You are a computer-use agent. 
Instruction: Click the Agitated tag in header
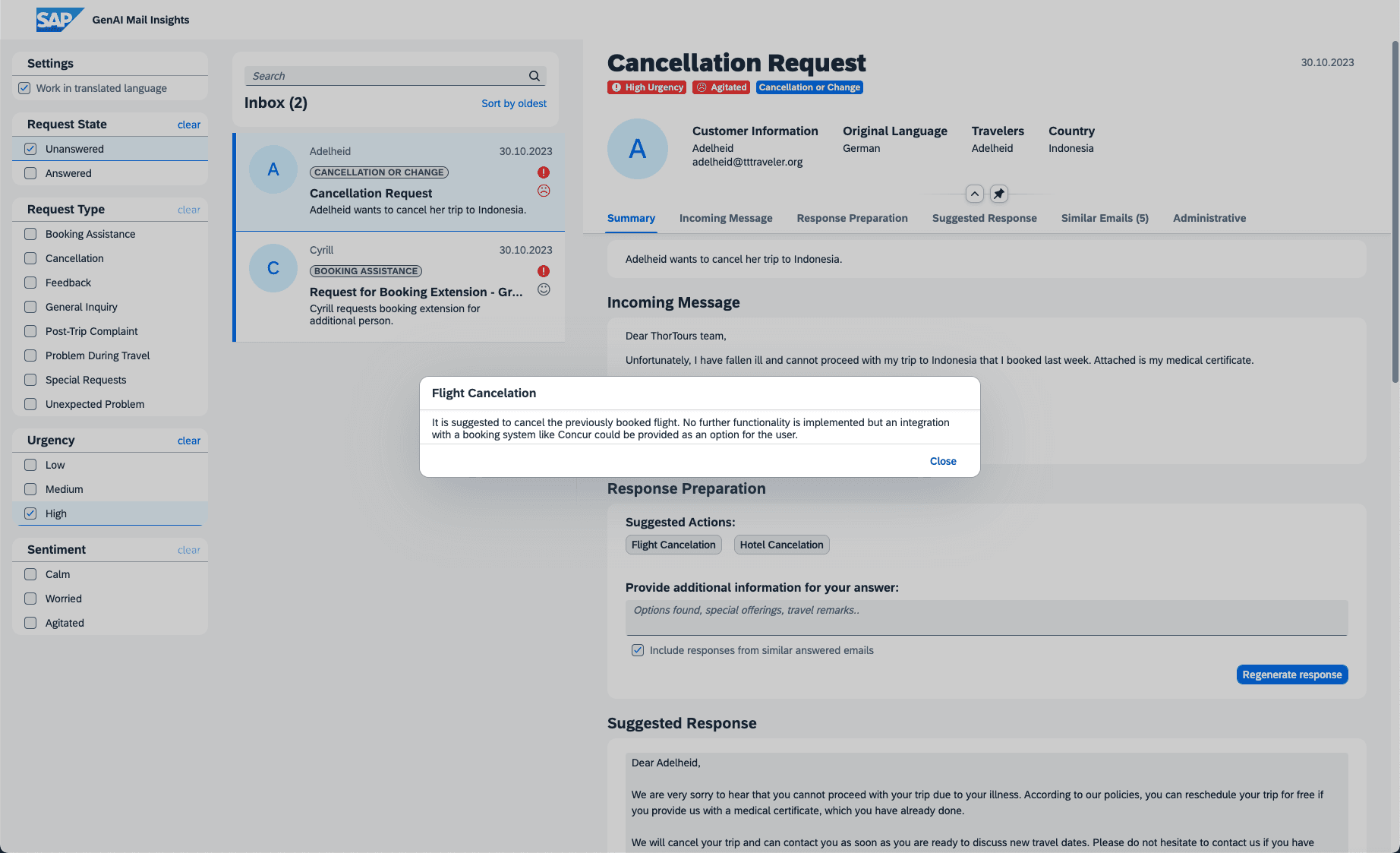[721, 87]
